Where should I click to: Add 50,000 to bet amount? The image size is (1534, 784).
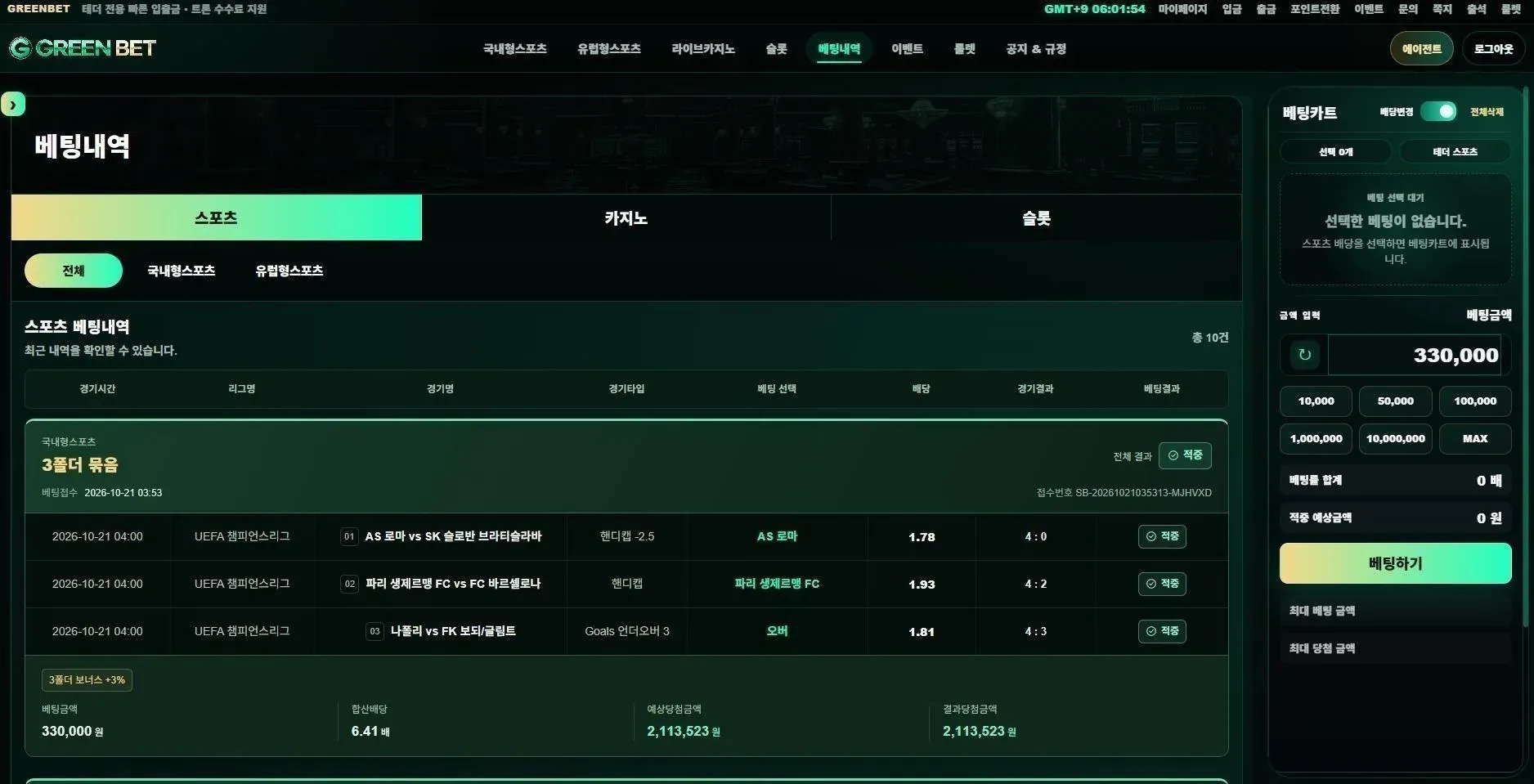1395,401
